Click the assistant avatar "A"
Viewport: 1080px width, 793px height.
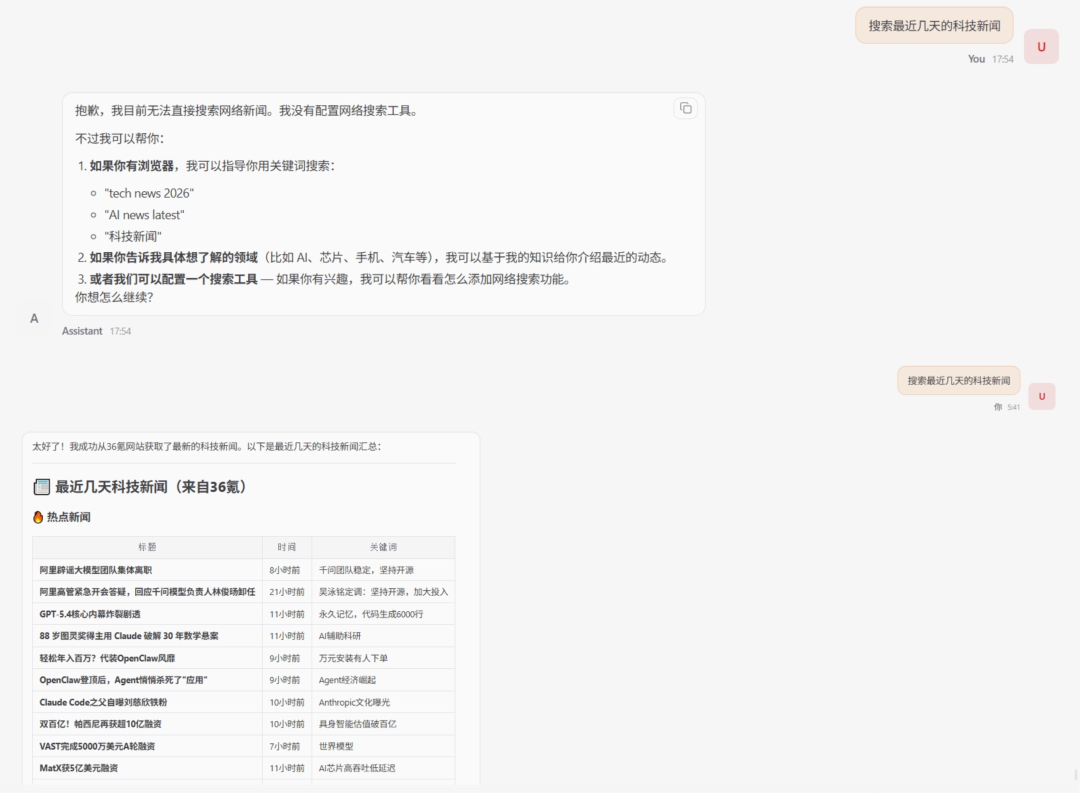pos(34,317)
